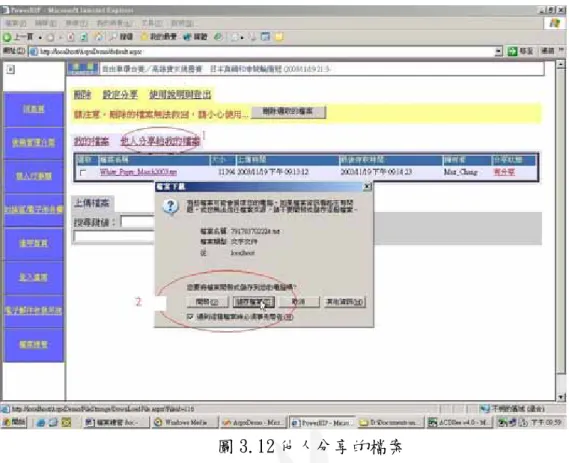Click the first blue sidebar menu button

pyautogui.click(x=34, y=109)
